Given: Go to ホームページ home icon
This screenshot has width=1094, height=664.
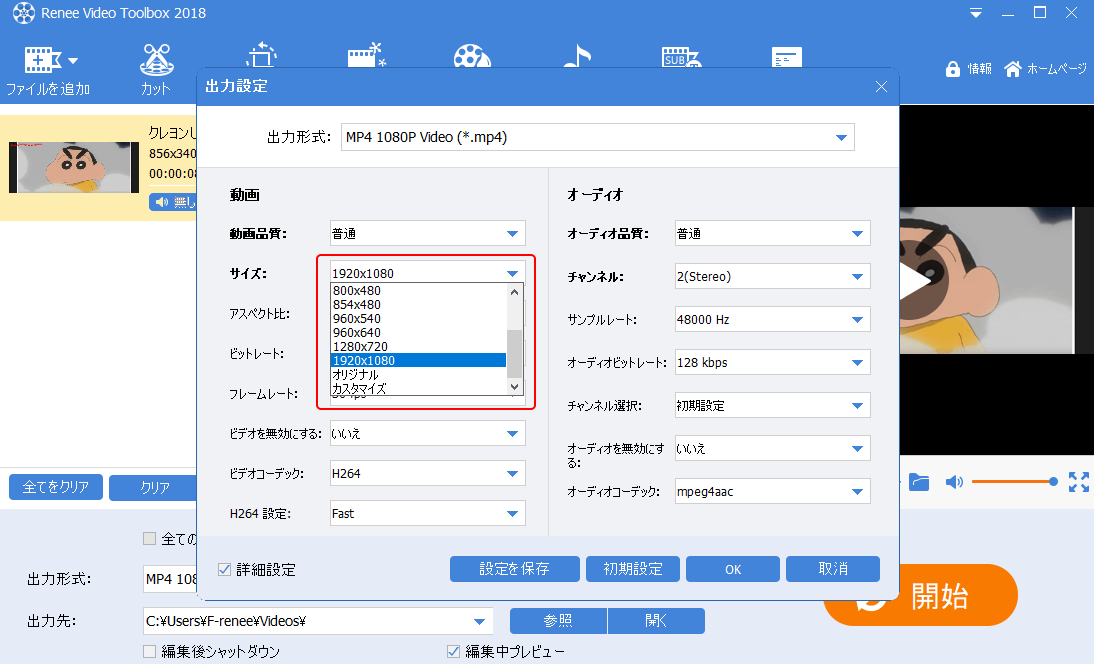Looking at the screenshot, I should 1012,68.
